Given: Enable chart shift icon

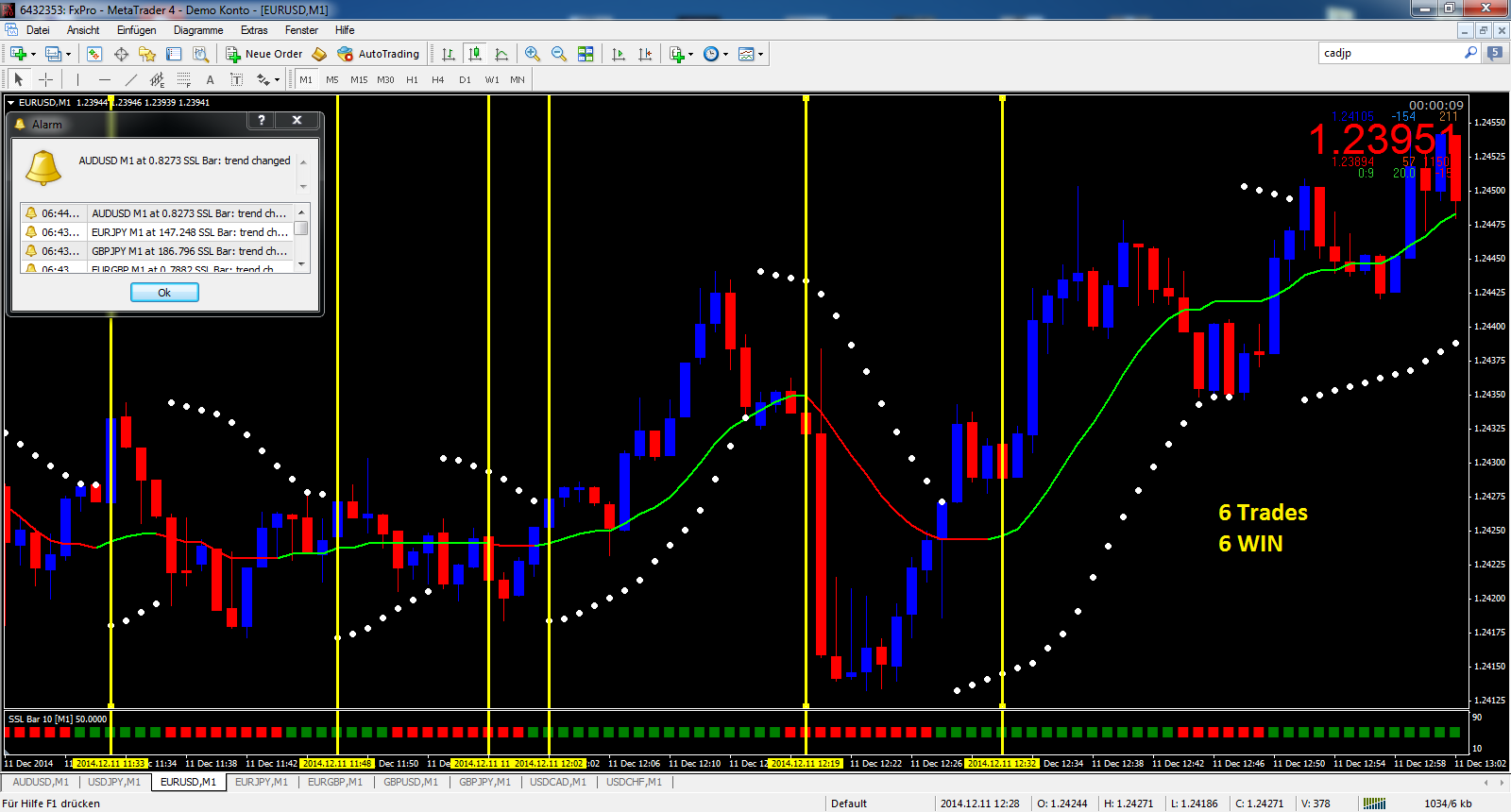Looking at the screenshot, I should click(x=645, y=54).
